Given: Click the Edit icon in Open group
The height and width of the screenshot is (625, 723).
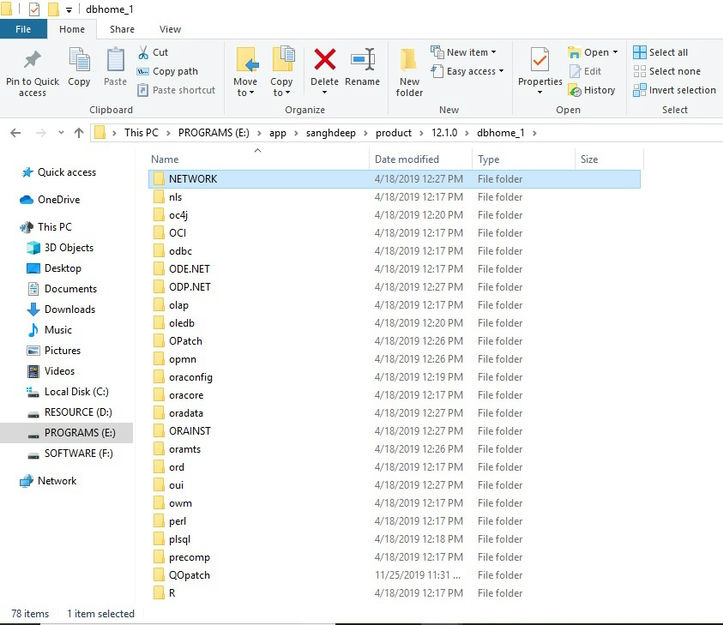Looking at the screenshot, I should coord(575,71).
